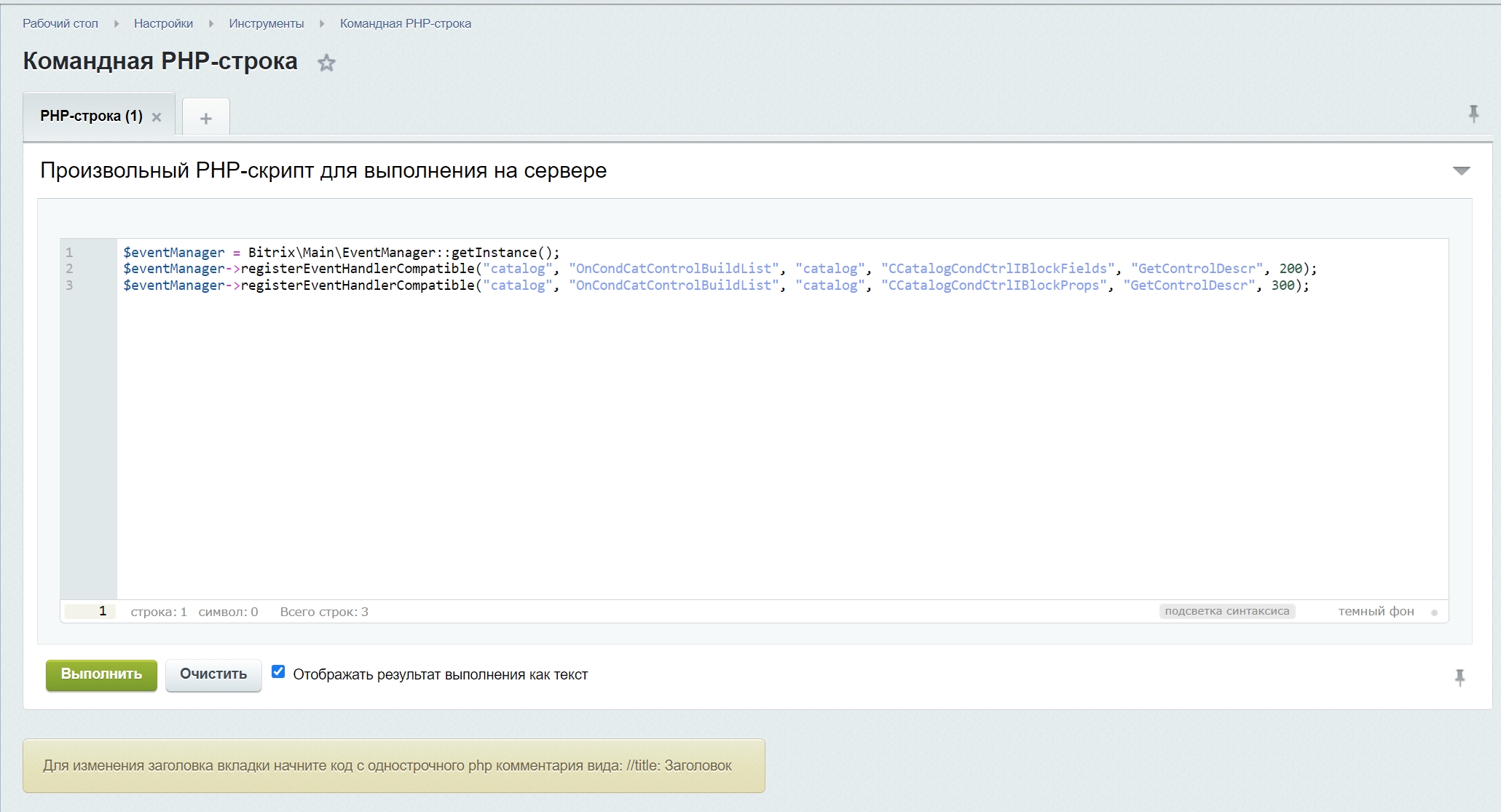The width and height of the screenshot is (1501, 812).
Task: Select the PHP-строка (1) tab
Action: pyautogui.click(x=91, y=117)
